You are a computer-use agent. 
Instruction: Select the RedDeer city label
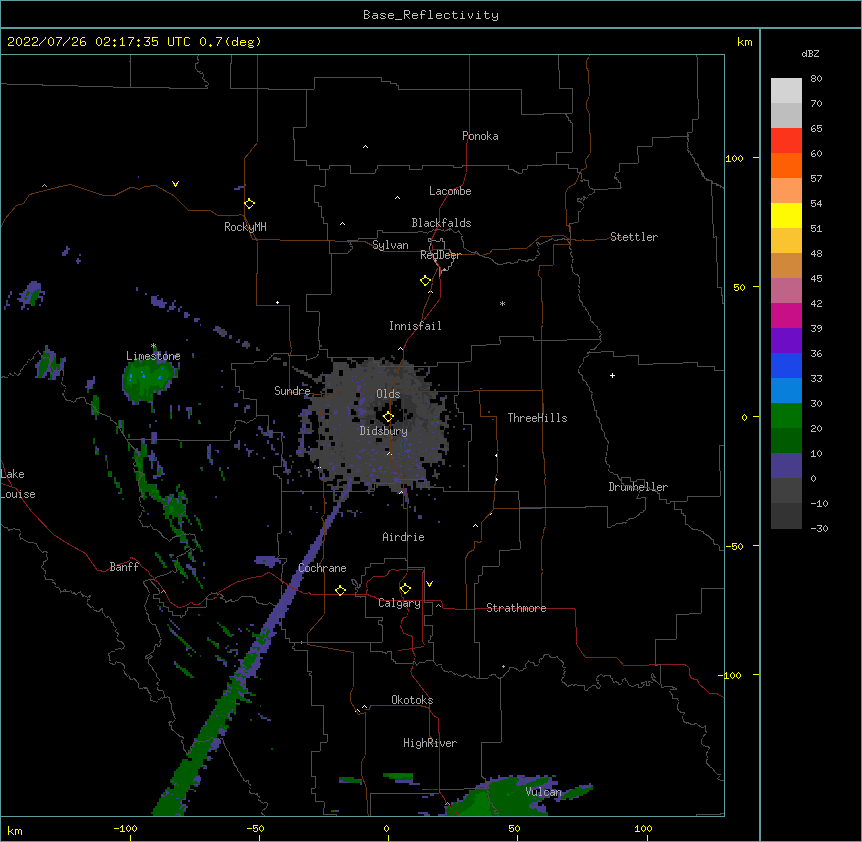[440, 255]
